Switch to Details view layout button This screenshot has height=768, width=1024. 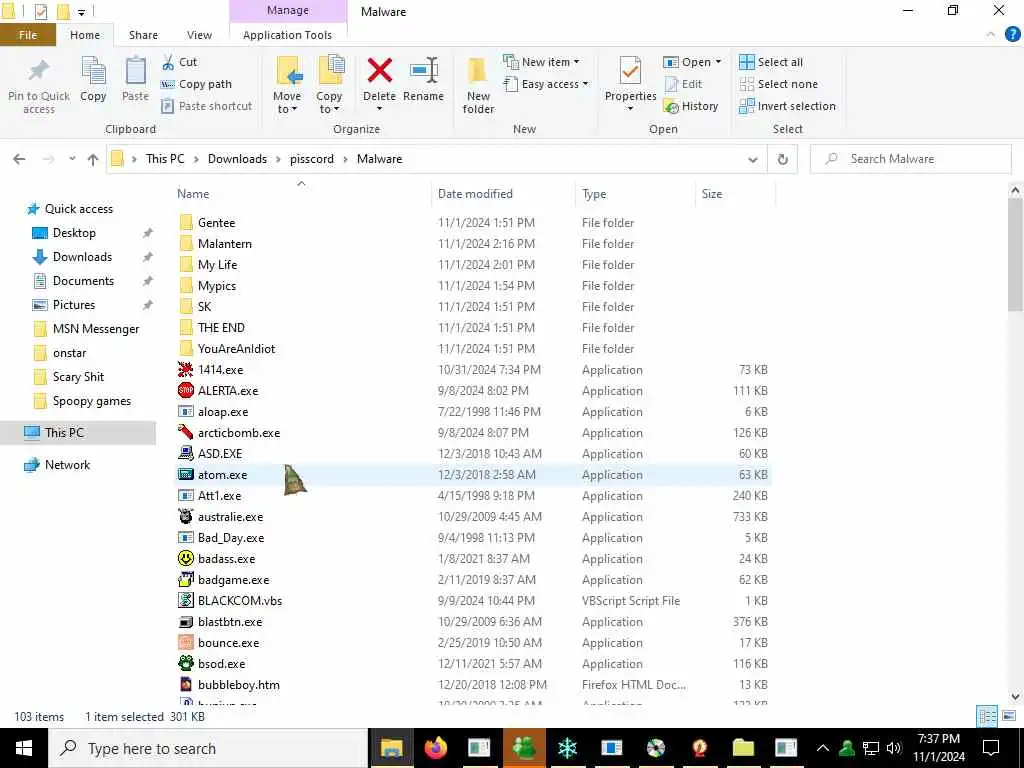[987, 716]
